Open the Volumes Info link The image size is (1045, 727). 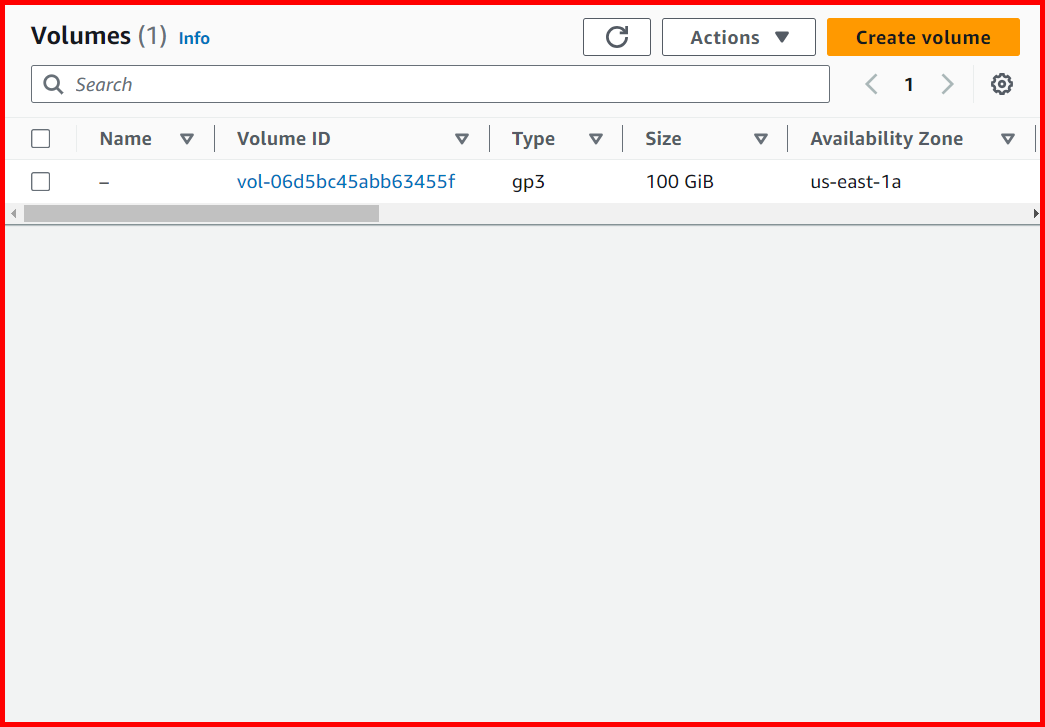click(x=194, y=38)
